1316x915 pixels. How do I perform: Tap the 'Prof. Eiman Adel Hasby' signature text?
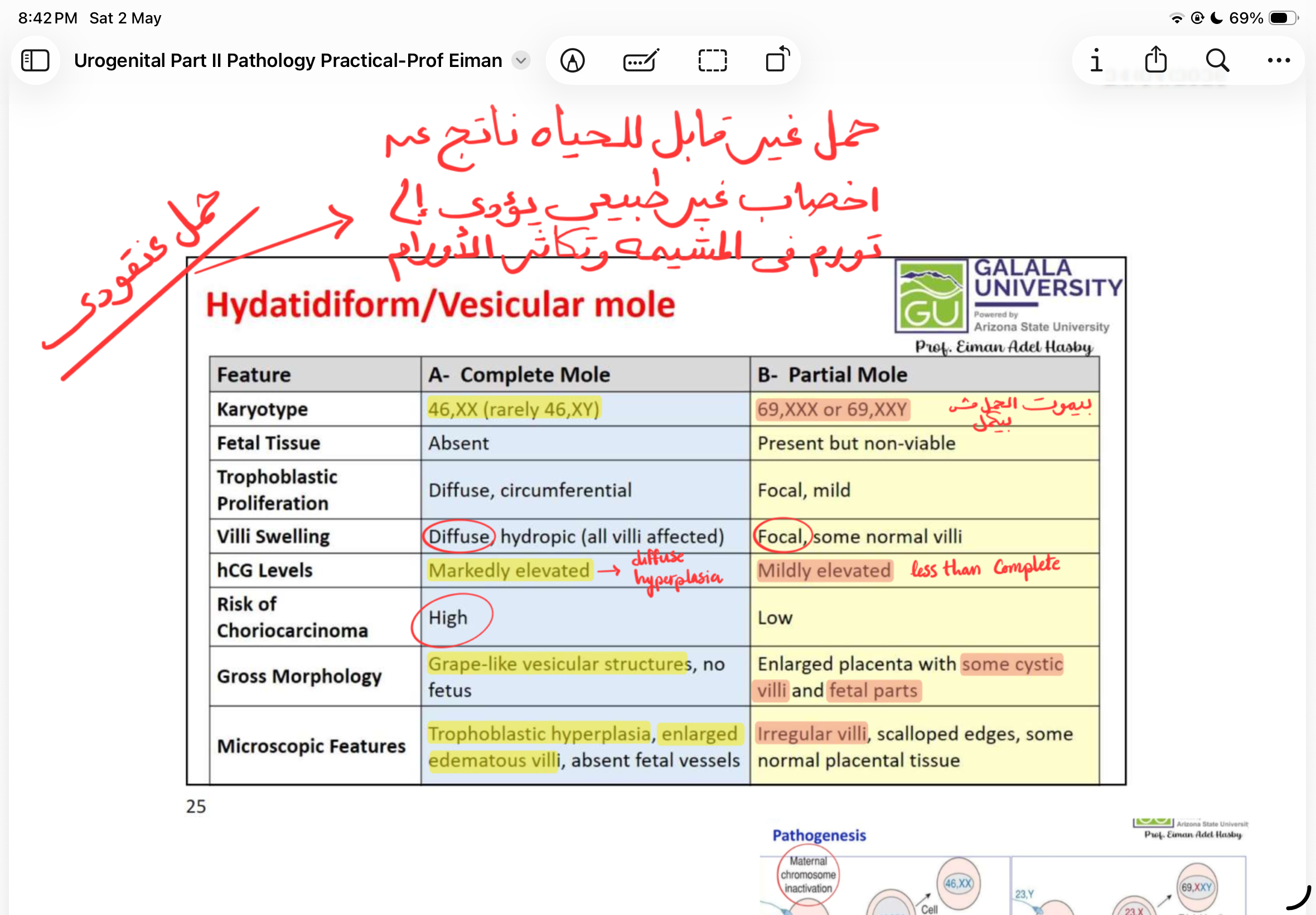(1004, 346)
